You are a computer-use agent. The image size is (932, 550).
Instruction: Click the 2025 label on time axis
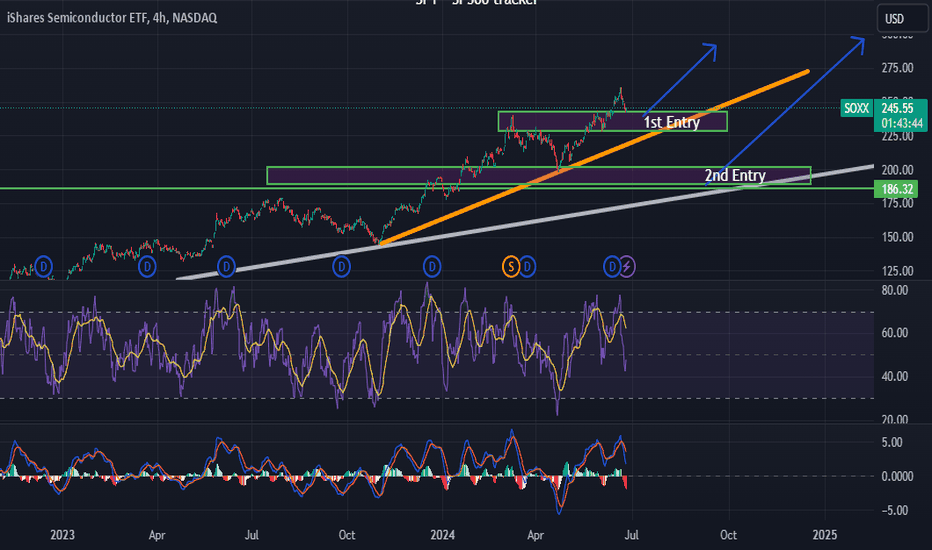[x=824, y=535]
